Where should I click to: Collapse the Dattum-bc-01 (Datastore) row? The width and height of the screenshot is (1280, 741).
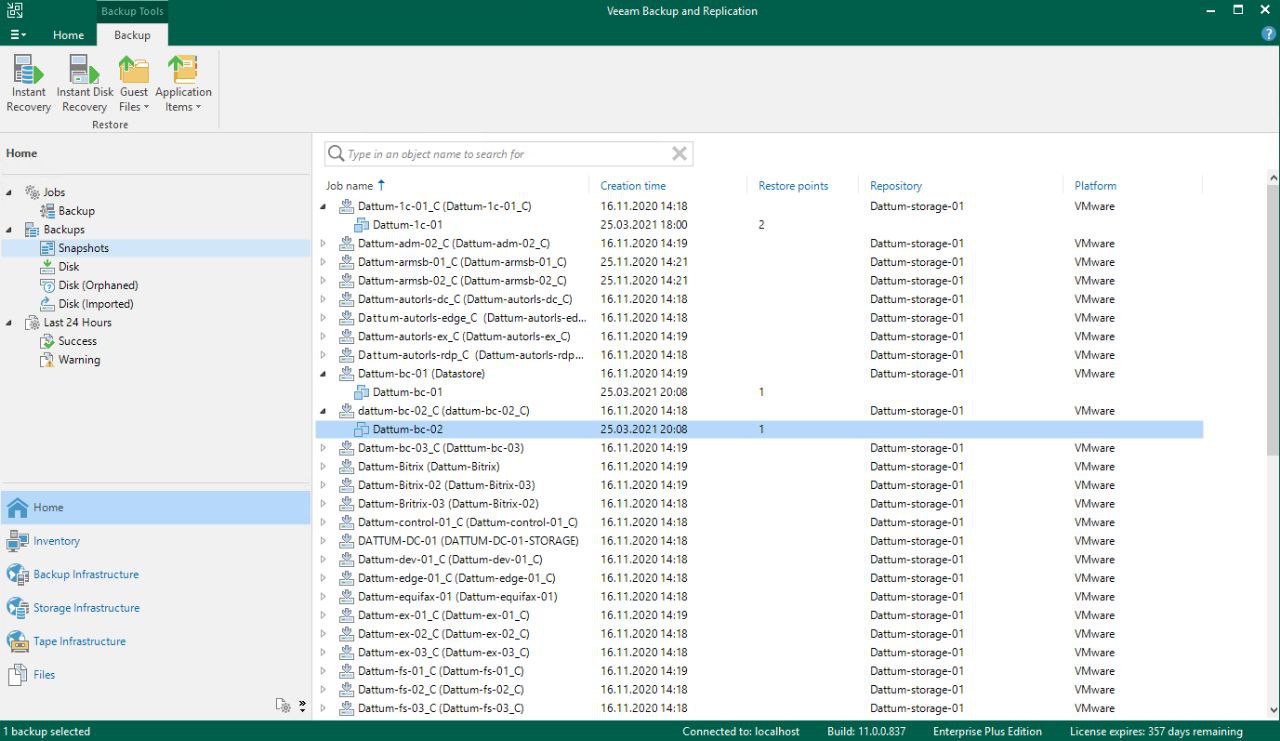323,374
